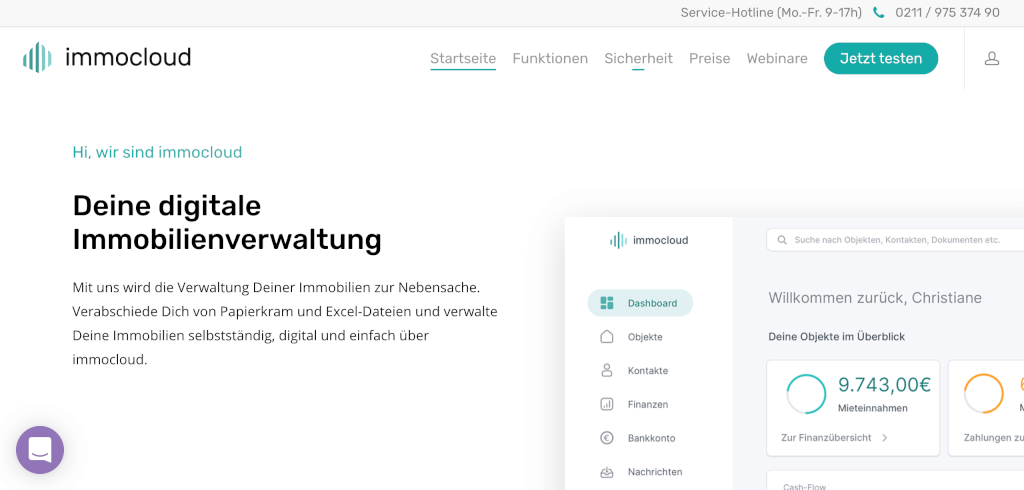Click the search magnifier icon
This screenshot has height=490, width=1024.
(782, 240)
